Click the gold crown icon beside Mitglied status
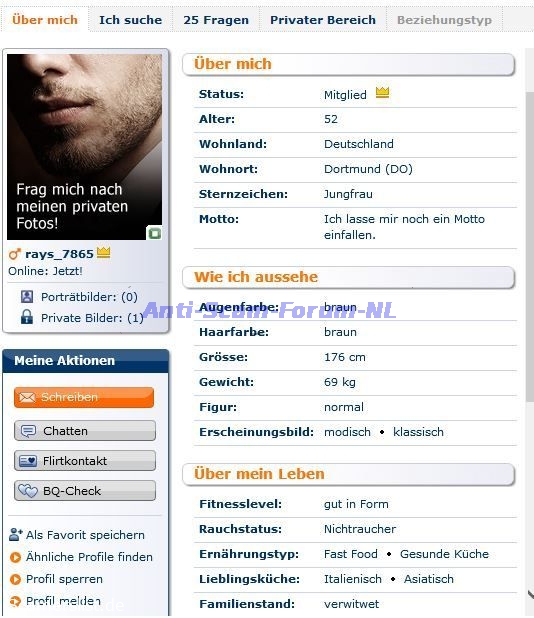This screenshot has width=534, height=618. pos(382,93)
